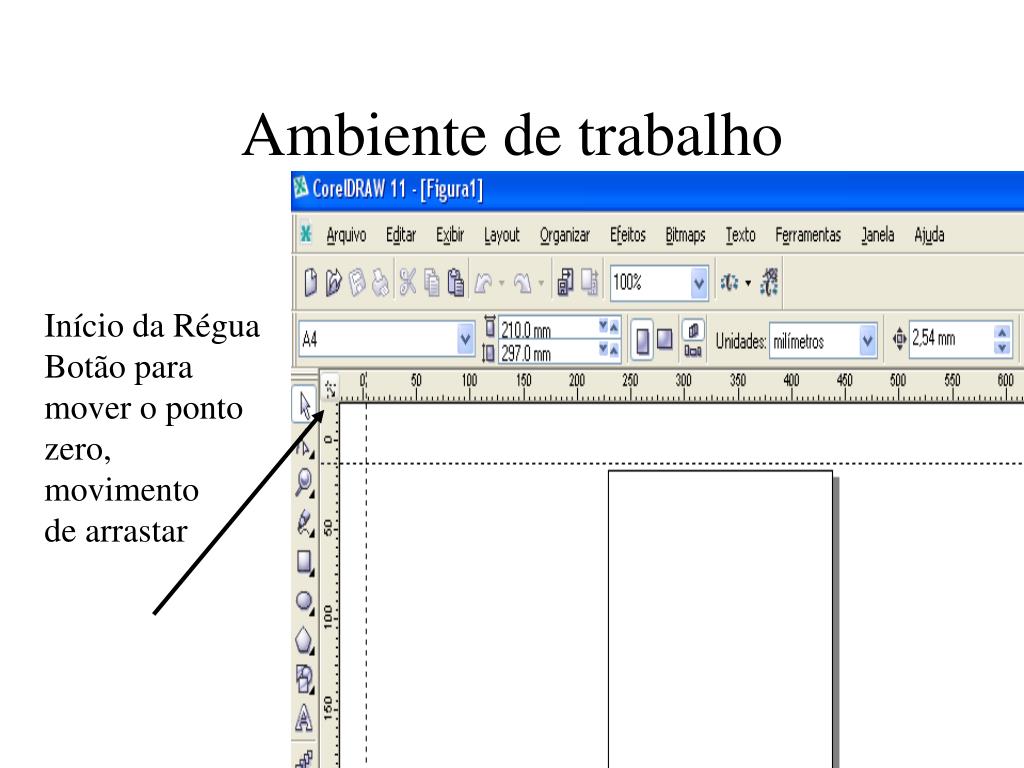Open the Ferramentas menu

(x=808, y=234)
